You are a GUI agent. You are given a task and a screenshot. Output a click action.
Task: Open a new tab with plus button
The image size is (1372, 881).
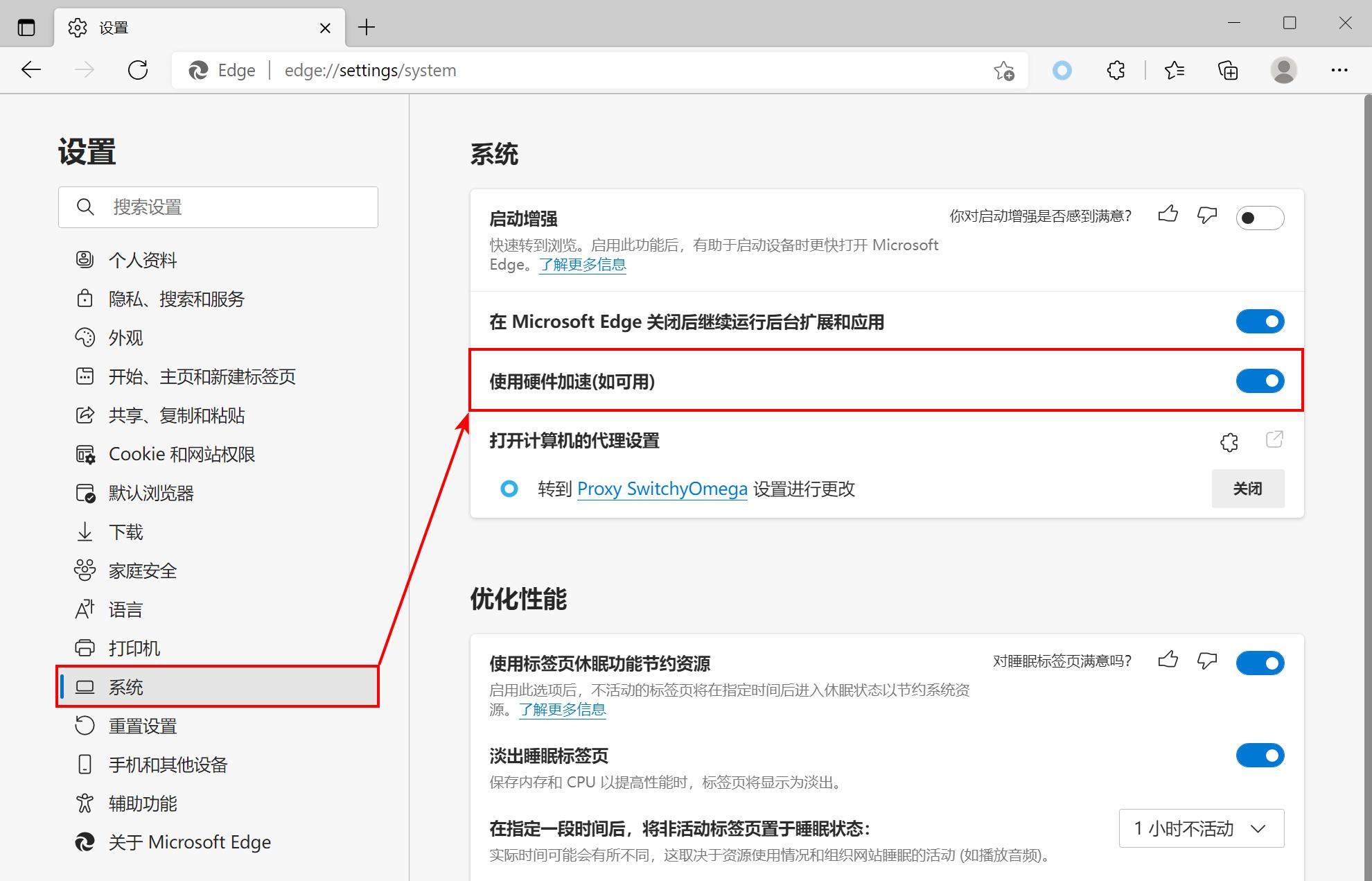[x=366, y=28]
